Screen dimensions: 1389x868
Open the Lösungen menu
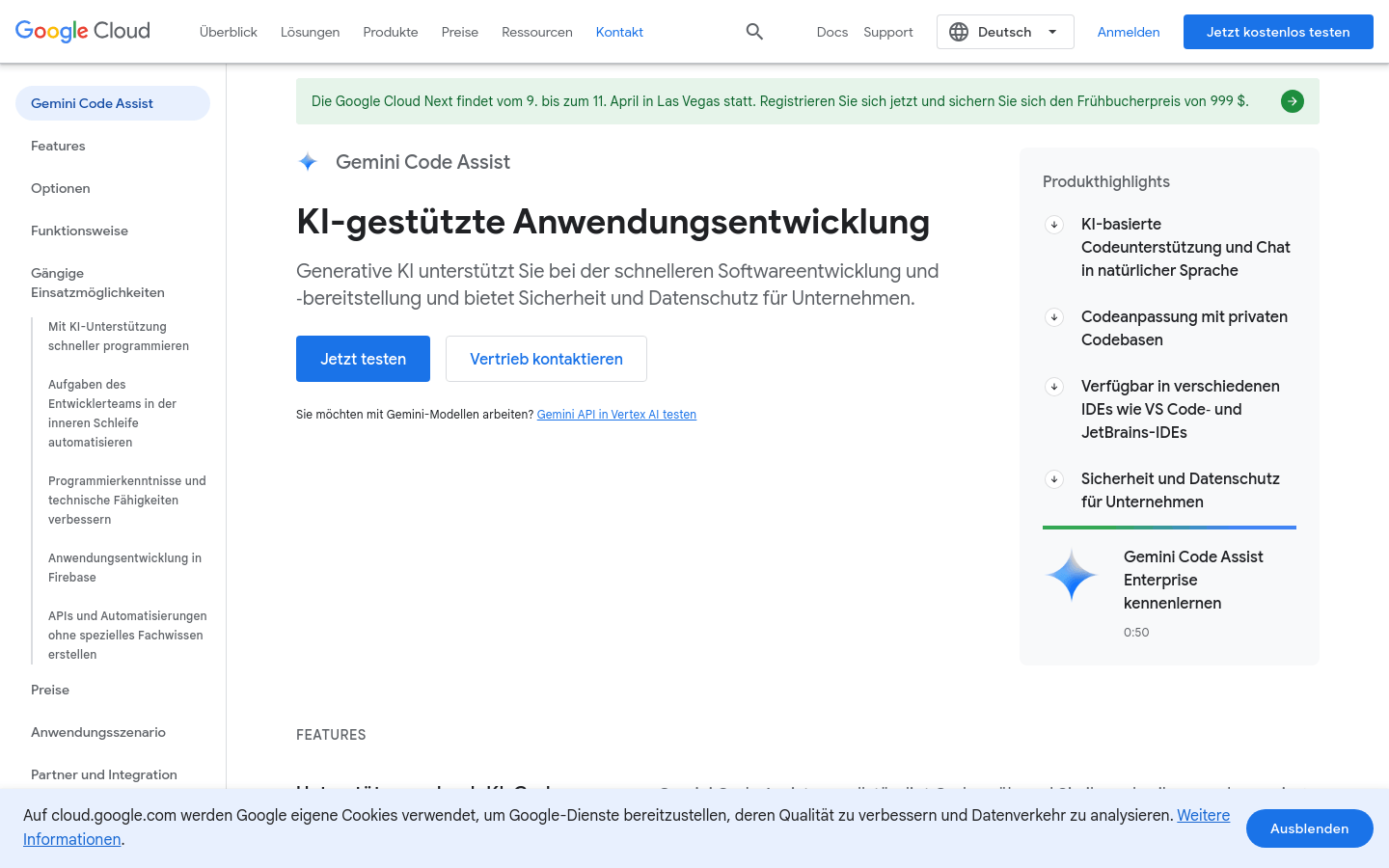tap(310, 32)
